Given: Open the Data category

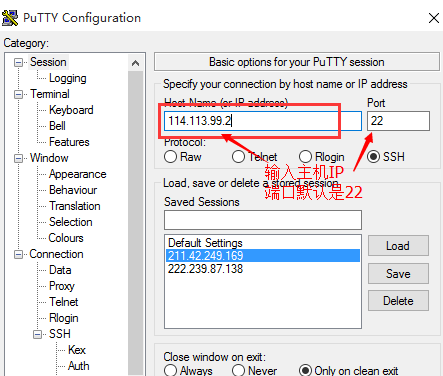Looking at the screenshot, I should click(60, 270).
